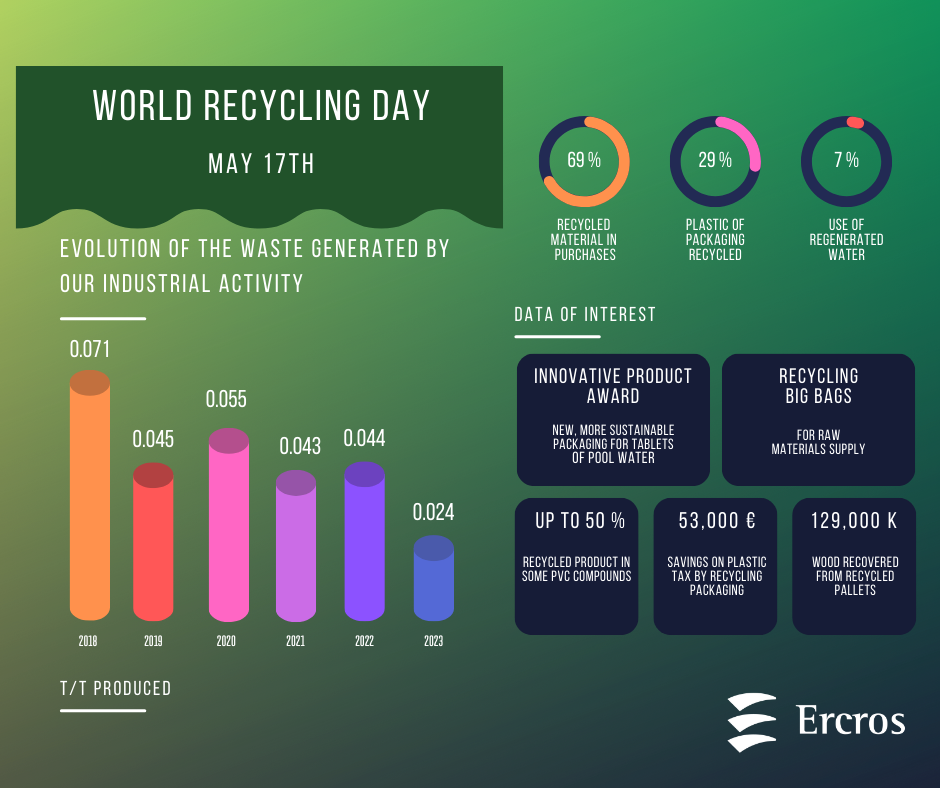The width and height of the screenshot is (940, 788).
Task: Click the 7% regenerated water donut chart
Action: (x=846, y=162)
